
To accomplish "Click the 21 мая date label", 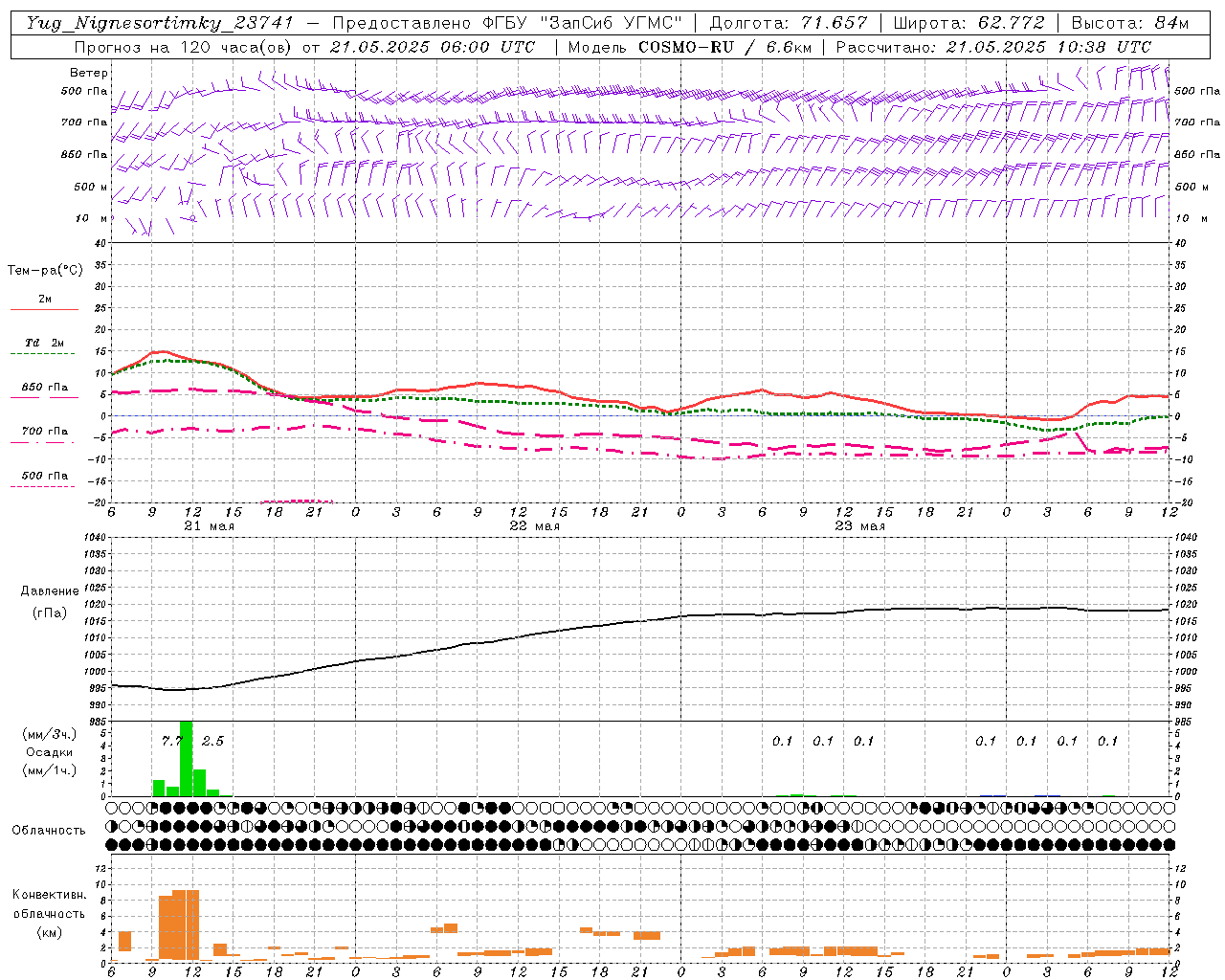I will (x=209, y=526).
